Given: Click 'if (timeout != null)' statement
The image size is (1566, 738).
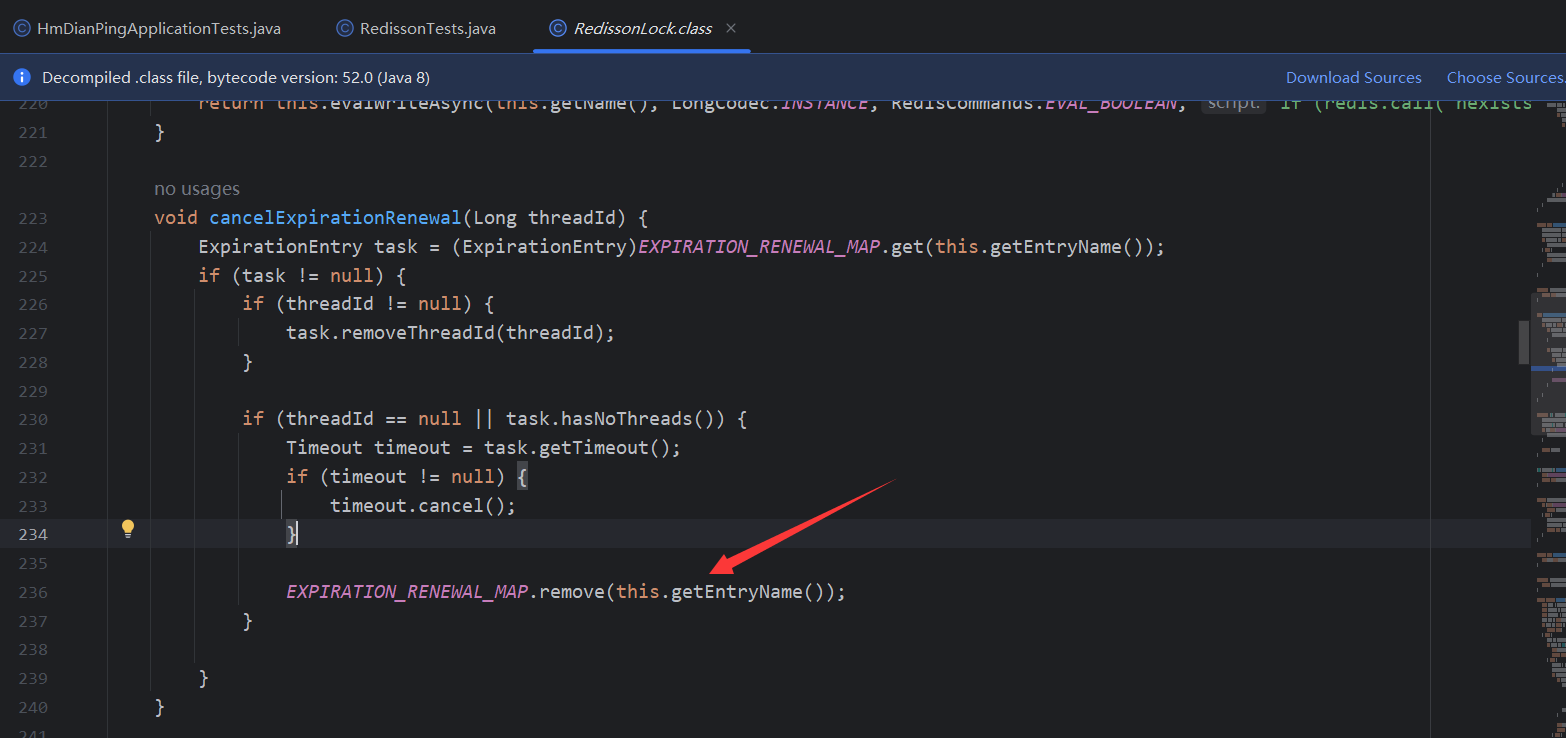Looking at the screenshot, I should (406, 477).
